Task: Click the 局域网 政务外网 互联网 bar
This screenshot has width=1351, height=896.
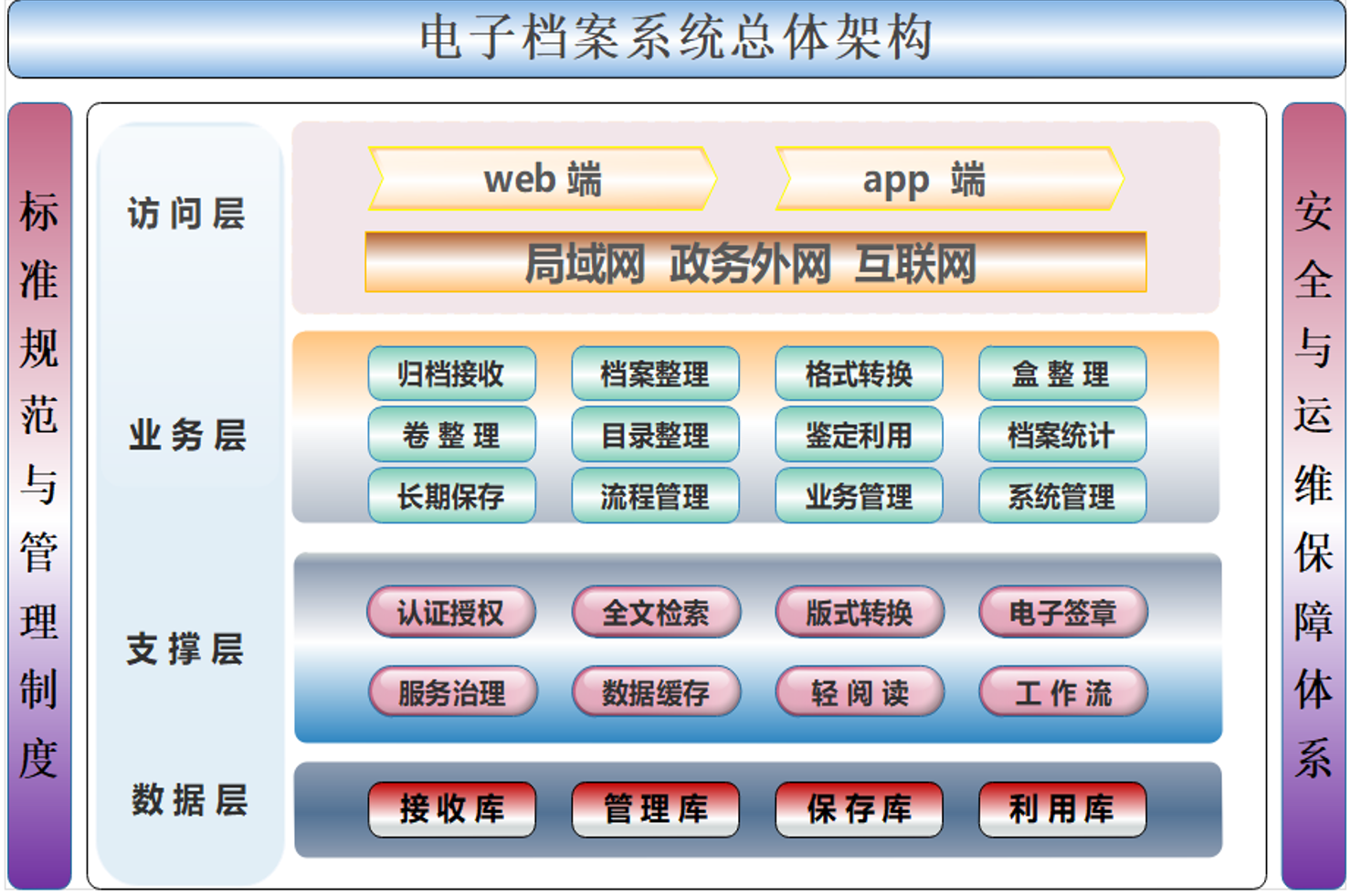Action: (755, 263)
